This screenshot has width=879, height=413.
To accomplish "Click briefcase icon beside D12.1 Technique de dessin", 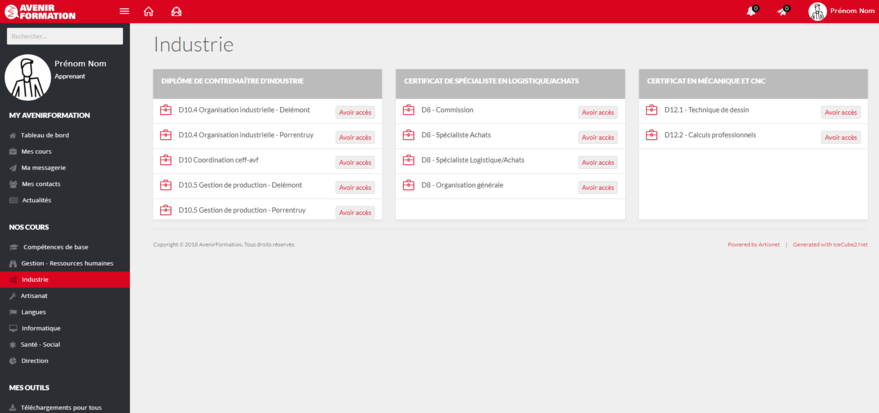I will pyautogui.click(x=651, y=110).
